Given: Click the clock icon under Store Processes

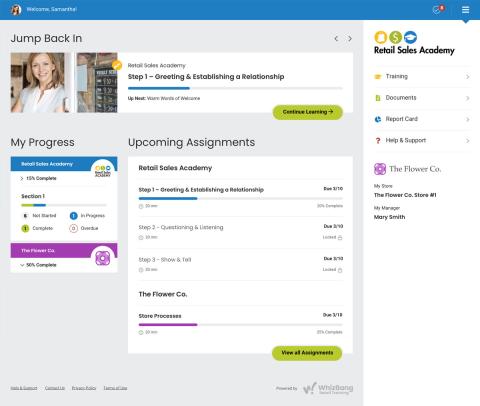Looking at the screenshot, I should 141,332.
